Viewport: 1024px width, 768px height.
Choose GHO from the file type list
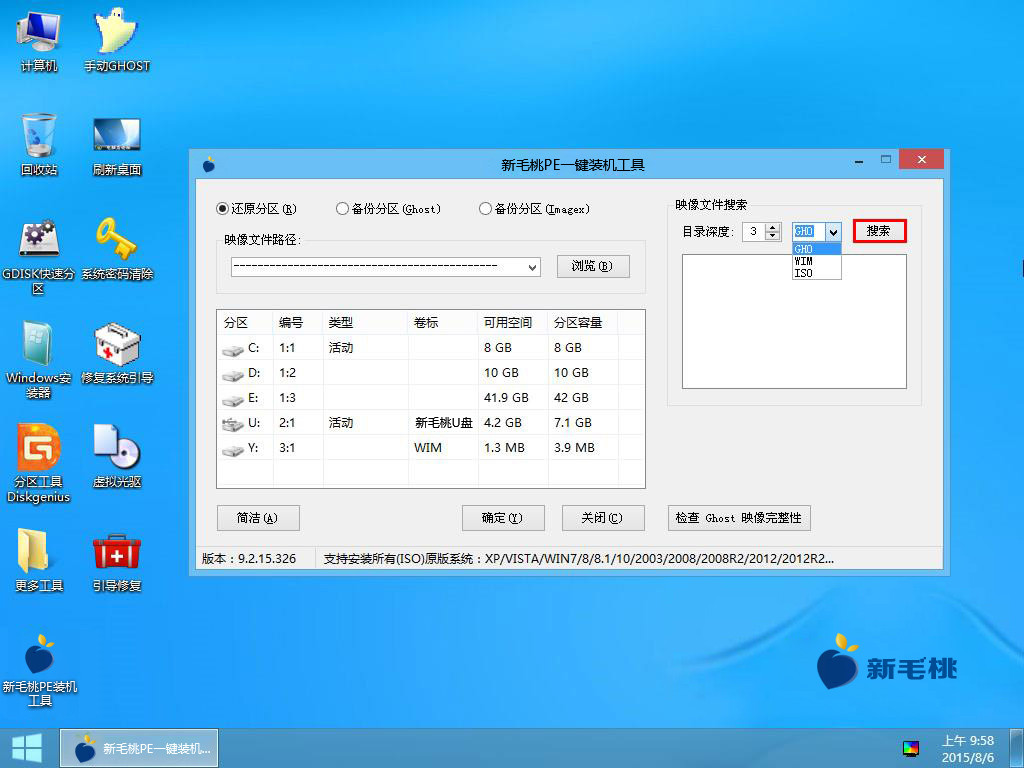tap(816, 249)
